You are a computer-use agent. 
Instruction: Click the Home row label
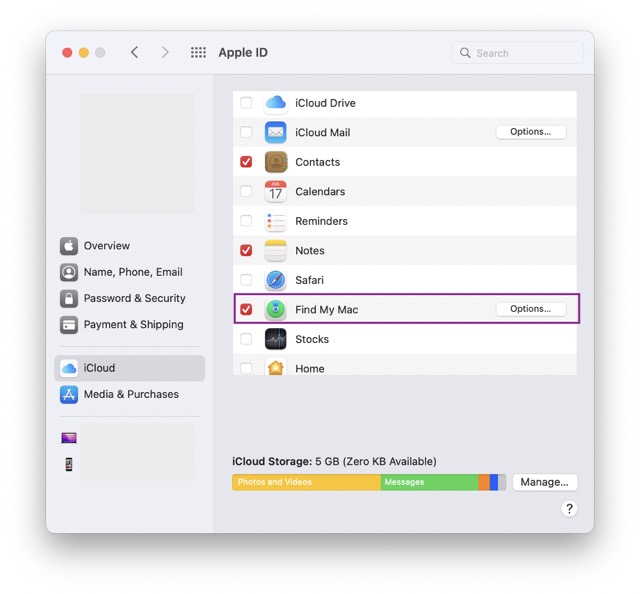point(310,368)
